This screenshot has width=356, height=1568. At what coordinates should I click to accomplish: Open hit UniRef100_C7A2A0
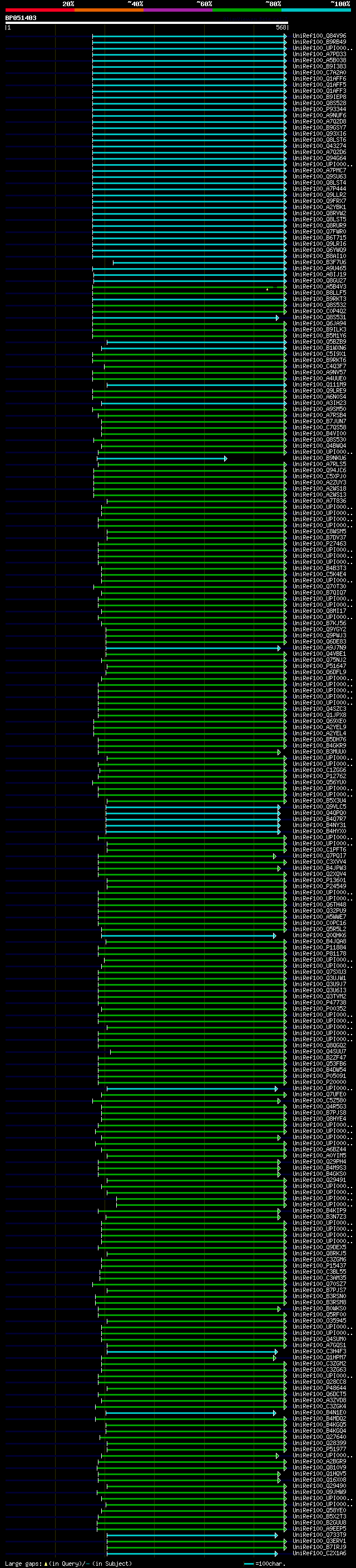[x=319, y=72]
